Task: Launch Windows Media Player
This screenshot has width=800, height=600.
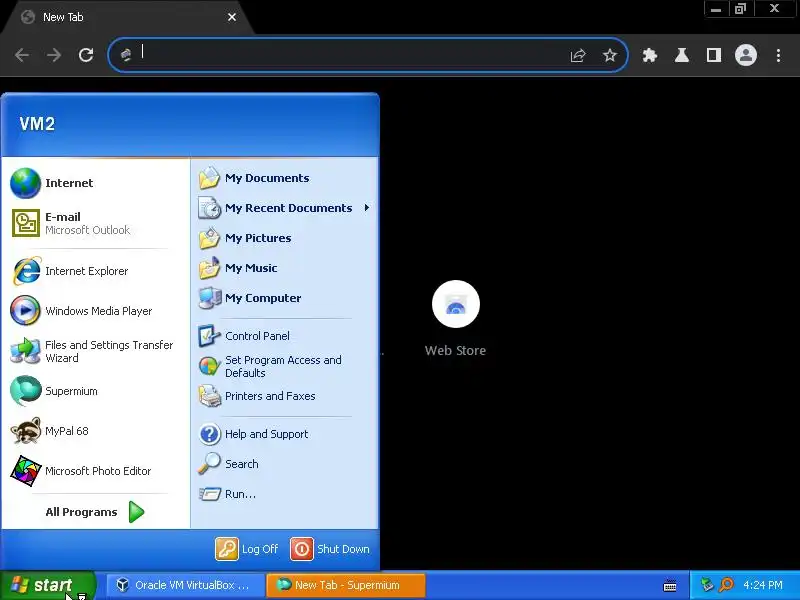Action: click(x=94, y=311)
